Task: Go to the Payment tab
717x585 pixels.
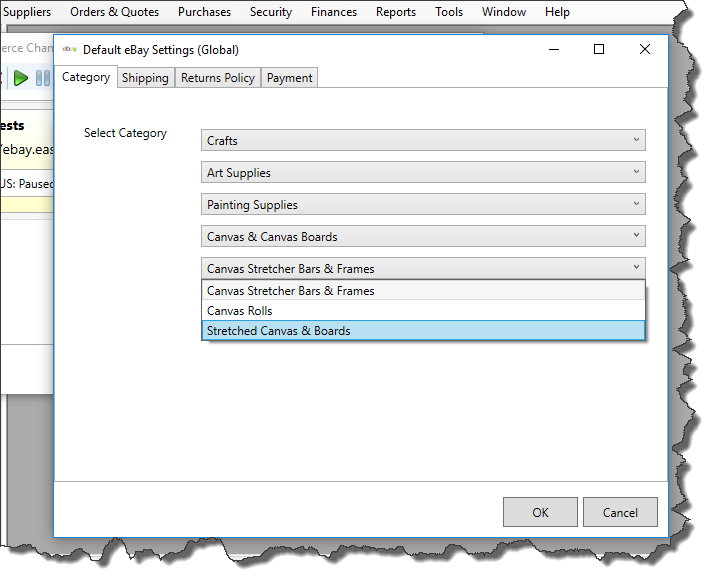Action: 290,78
